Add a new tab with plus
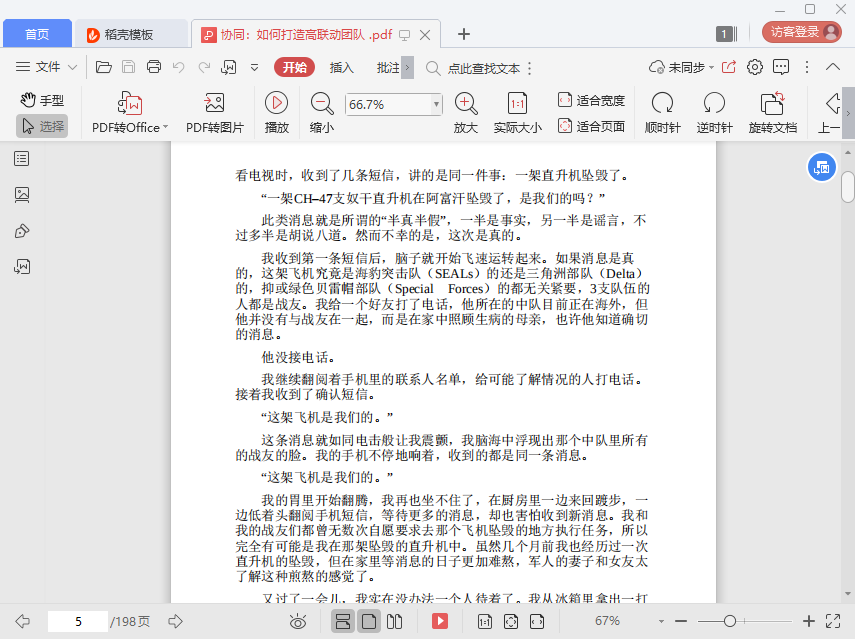This screenshot has height=639, width=855. pos(463,34)
